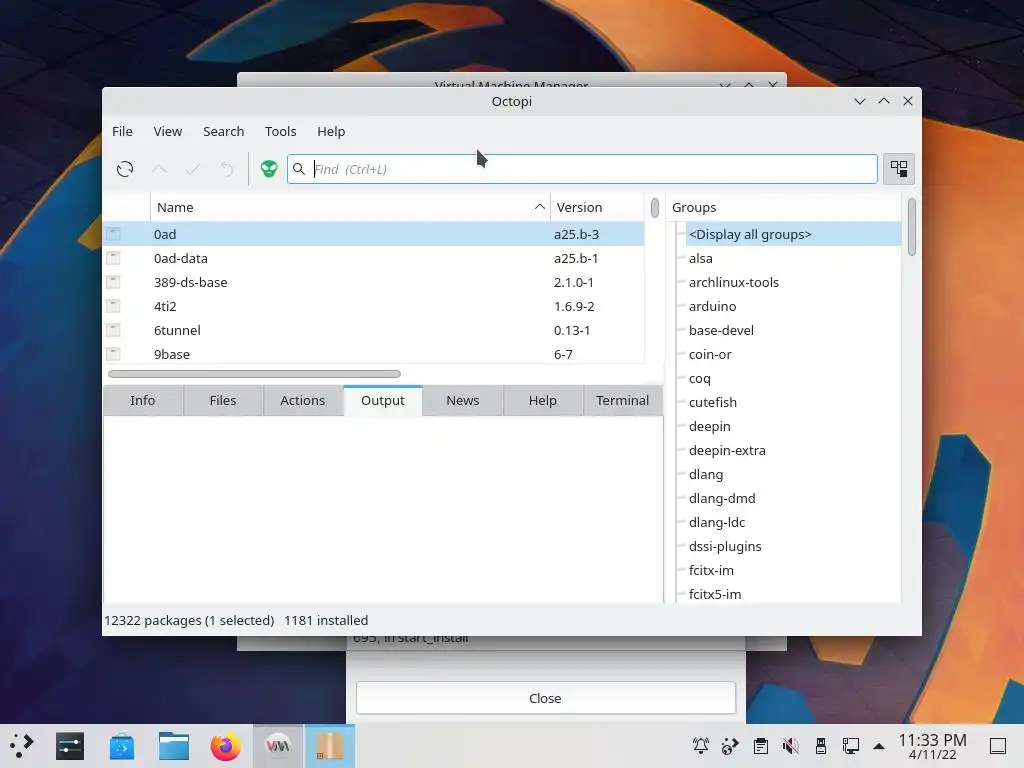Click the Octopi taskbar entry
1024x768 pixels.
tap(330, 746)
